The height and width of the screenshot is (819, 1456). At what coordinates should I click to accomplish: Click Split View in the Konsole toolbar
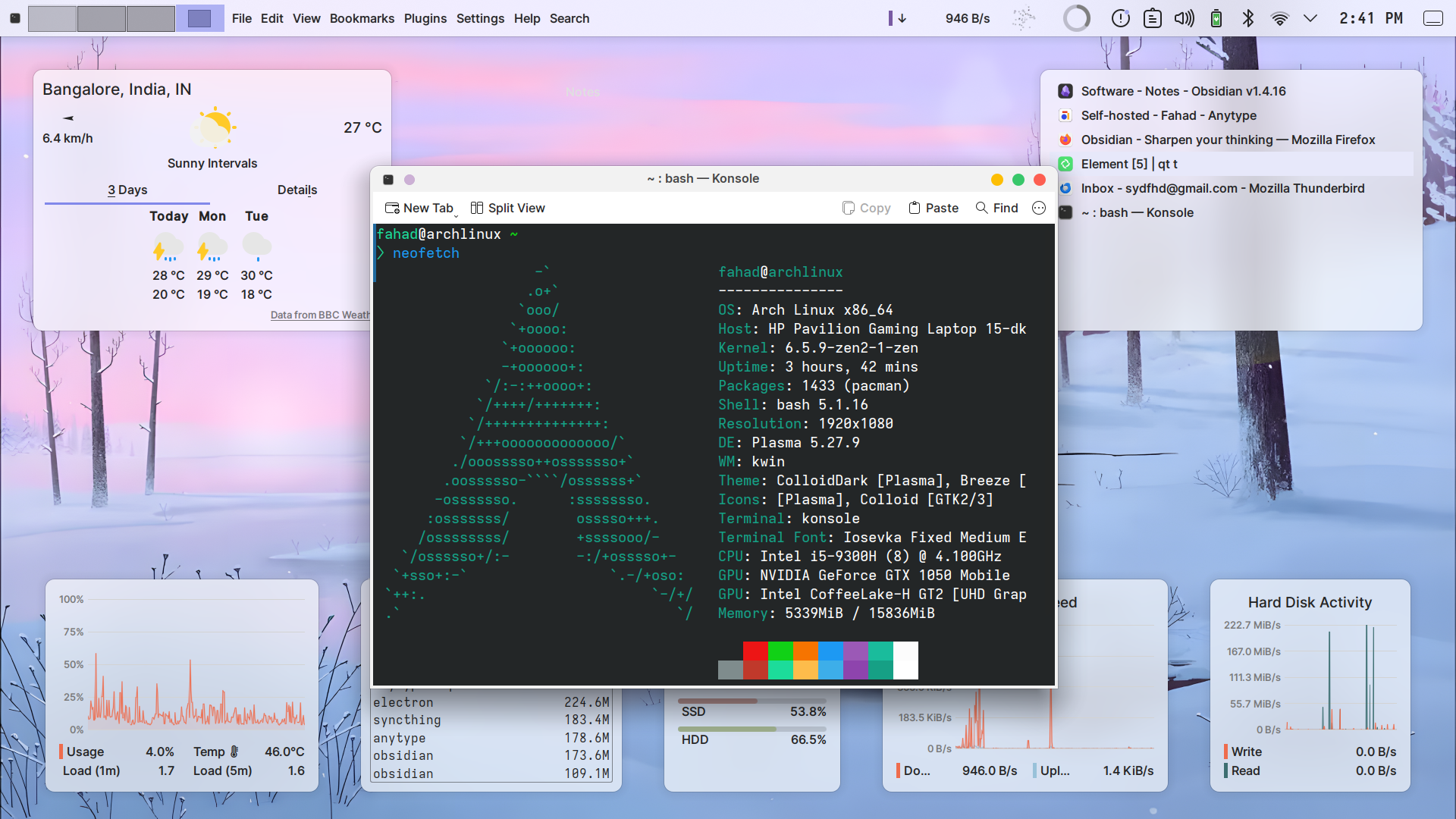click(507, 208)
